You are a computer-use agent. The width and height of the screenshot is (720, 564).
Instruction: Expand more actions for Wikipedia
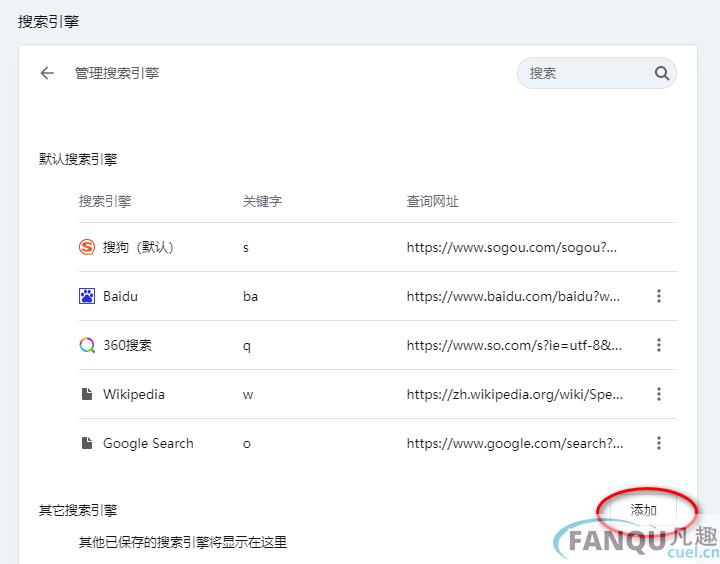(x=659, y=394)
